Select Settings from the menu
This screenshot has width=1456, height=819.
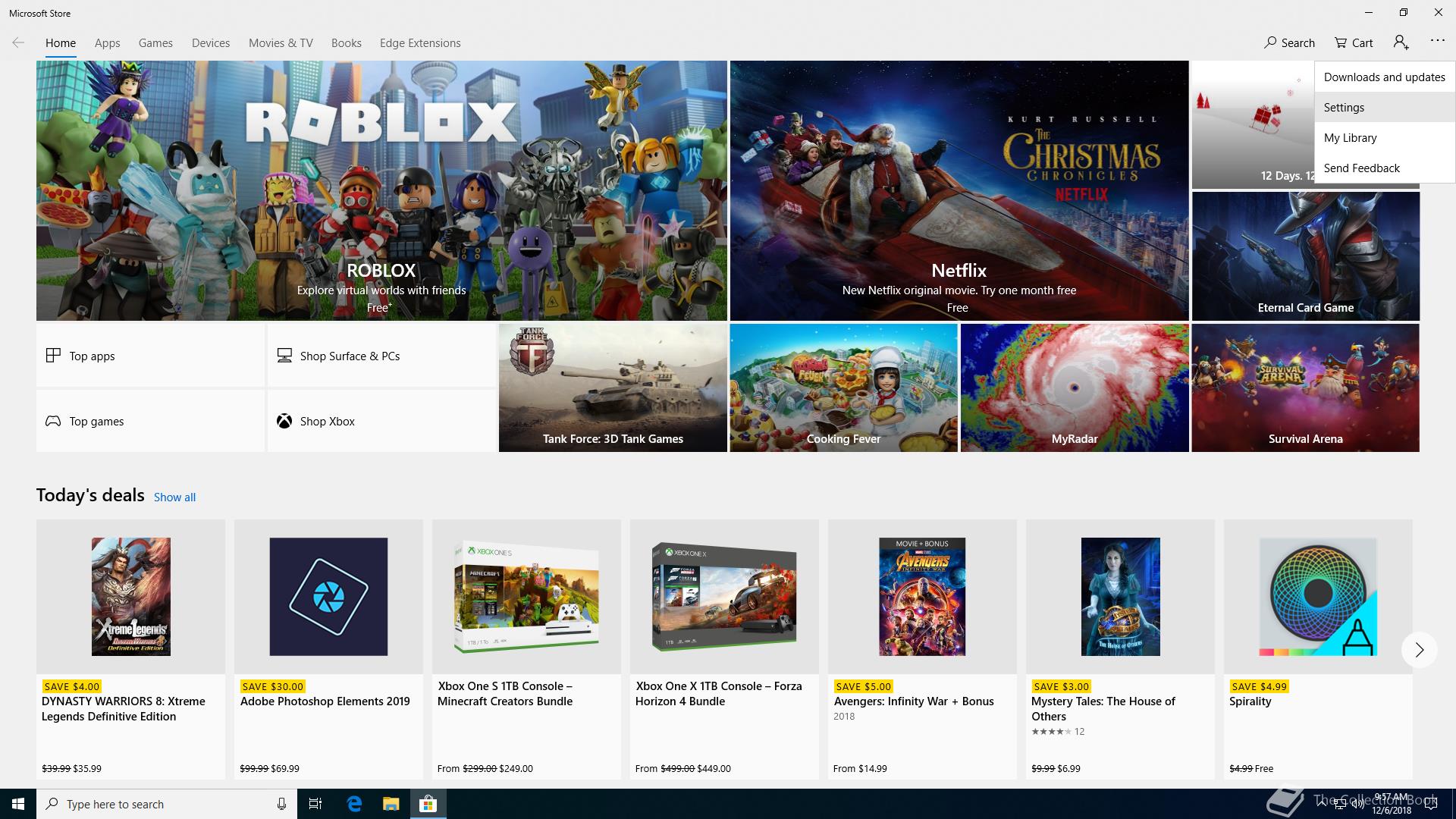[1385, 107]
